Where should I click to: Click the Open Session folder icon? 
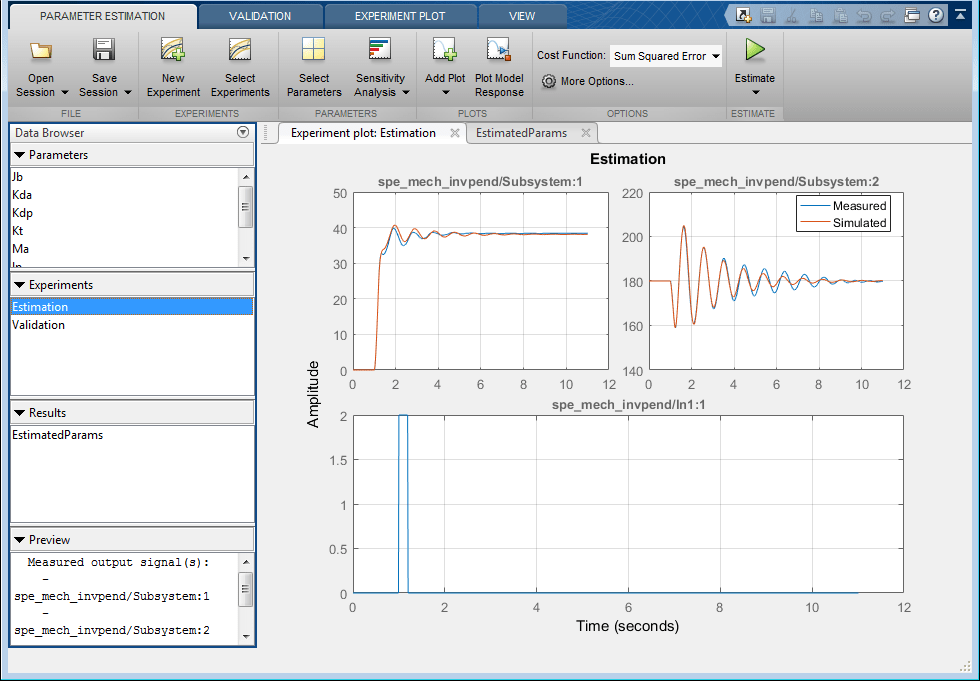pos(41,51)
